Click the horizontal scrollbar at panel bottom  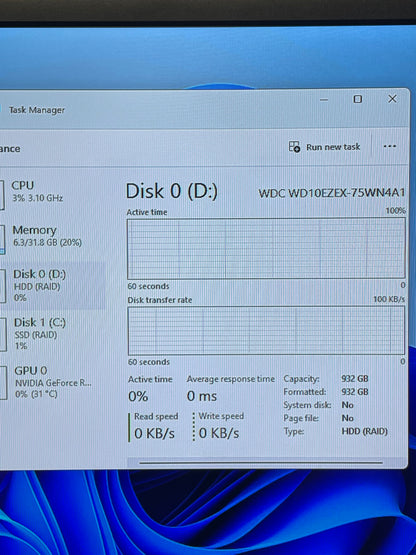(x=261, y=462)
